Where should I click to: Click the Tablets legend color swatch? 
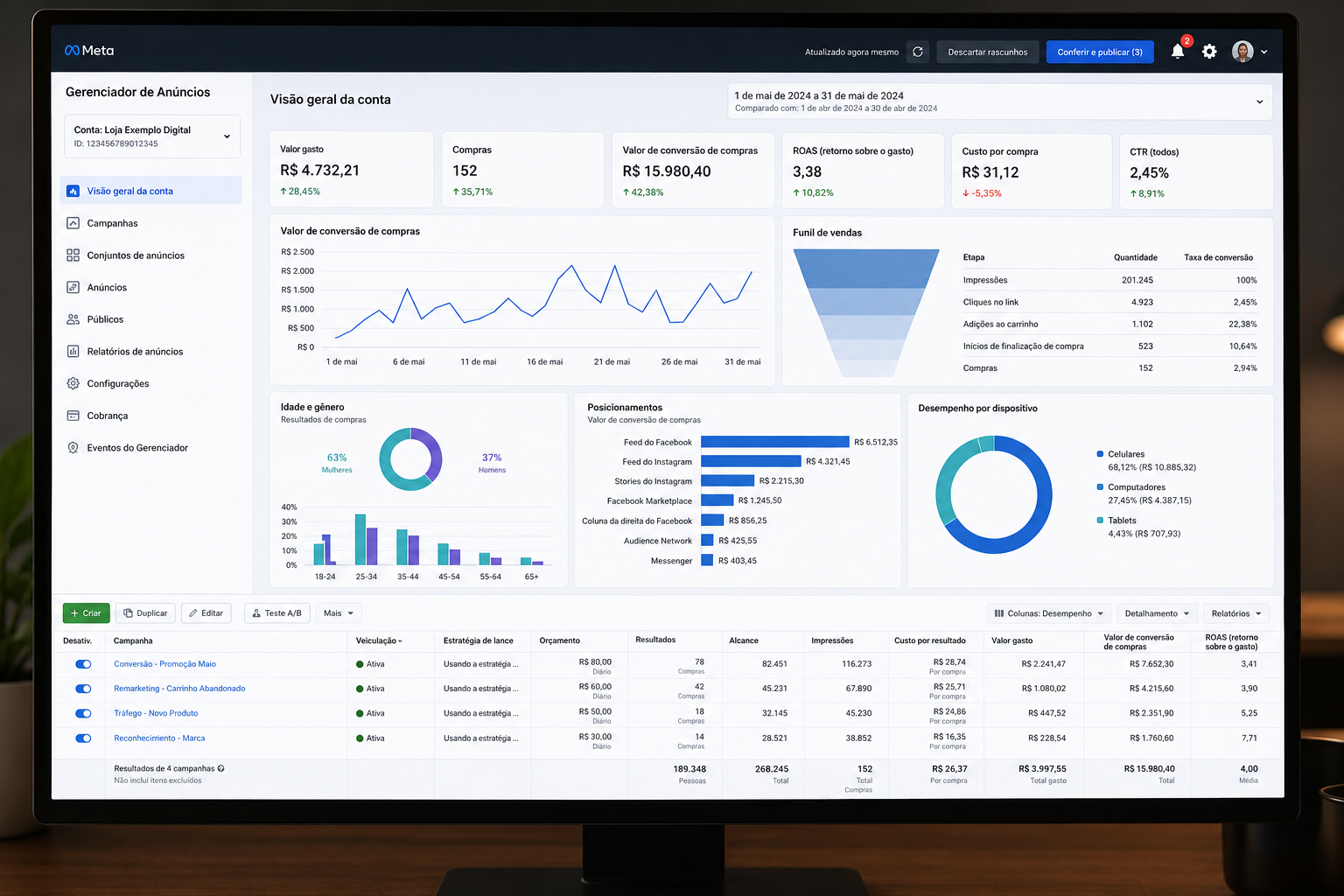1100,520
